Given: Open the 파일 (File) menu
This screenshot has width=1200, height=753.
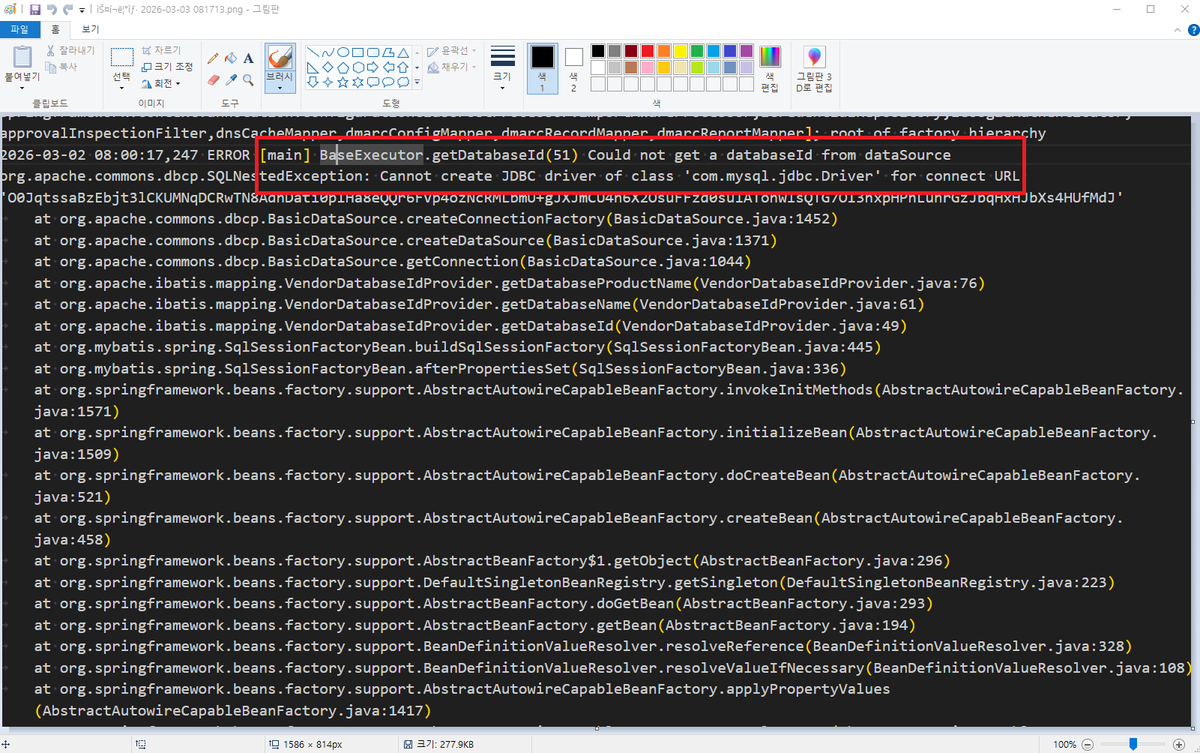Looking at the screenshot, I should point(20,29).
